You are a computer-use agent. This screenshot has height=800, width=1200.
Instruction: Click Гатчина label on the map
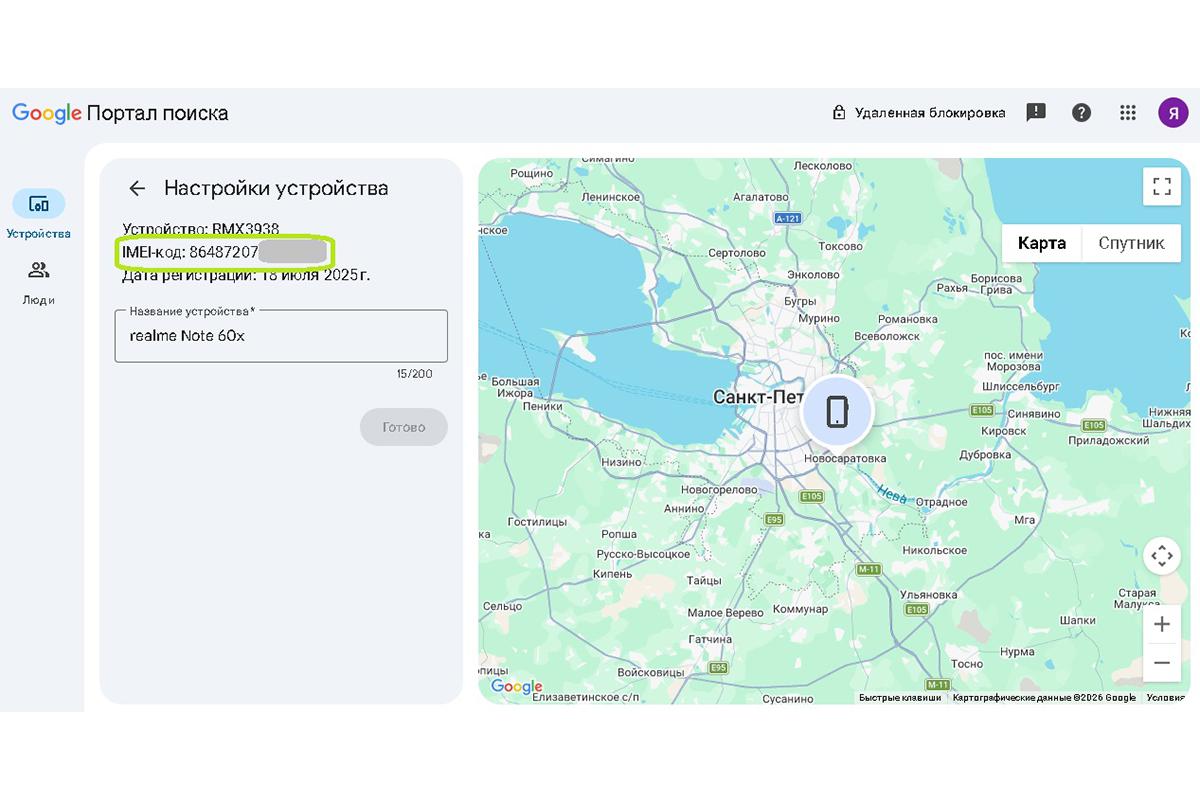click(x=711, y=639)
